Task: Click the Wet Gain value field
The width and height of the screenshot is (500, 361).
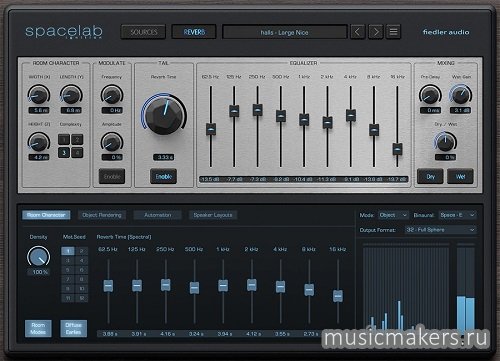Action: click(461, 110)
